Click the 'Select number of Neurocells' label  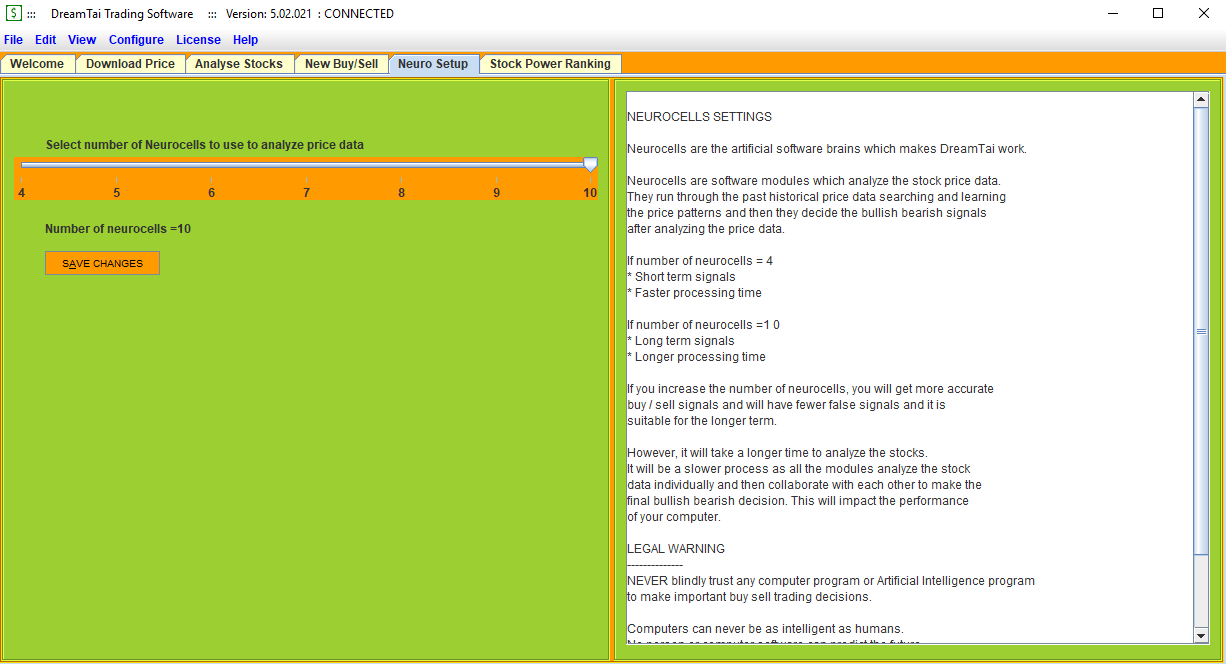coord(205,145)
